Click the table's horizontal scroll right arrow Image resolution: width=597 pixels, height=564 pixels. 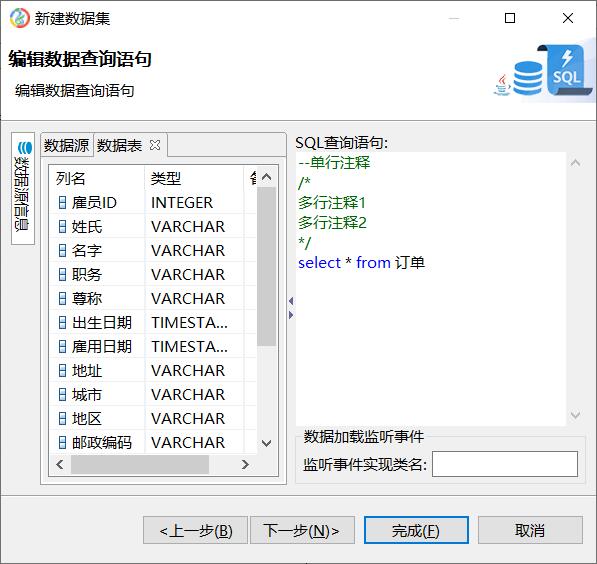pos(245,464)
